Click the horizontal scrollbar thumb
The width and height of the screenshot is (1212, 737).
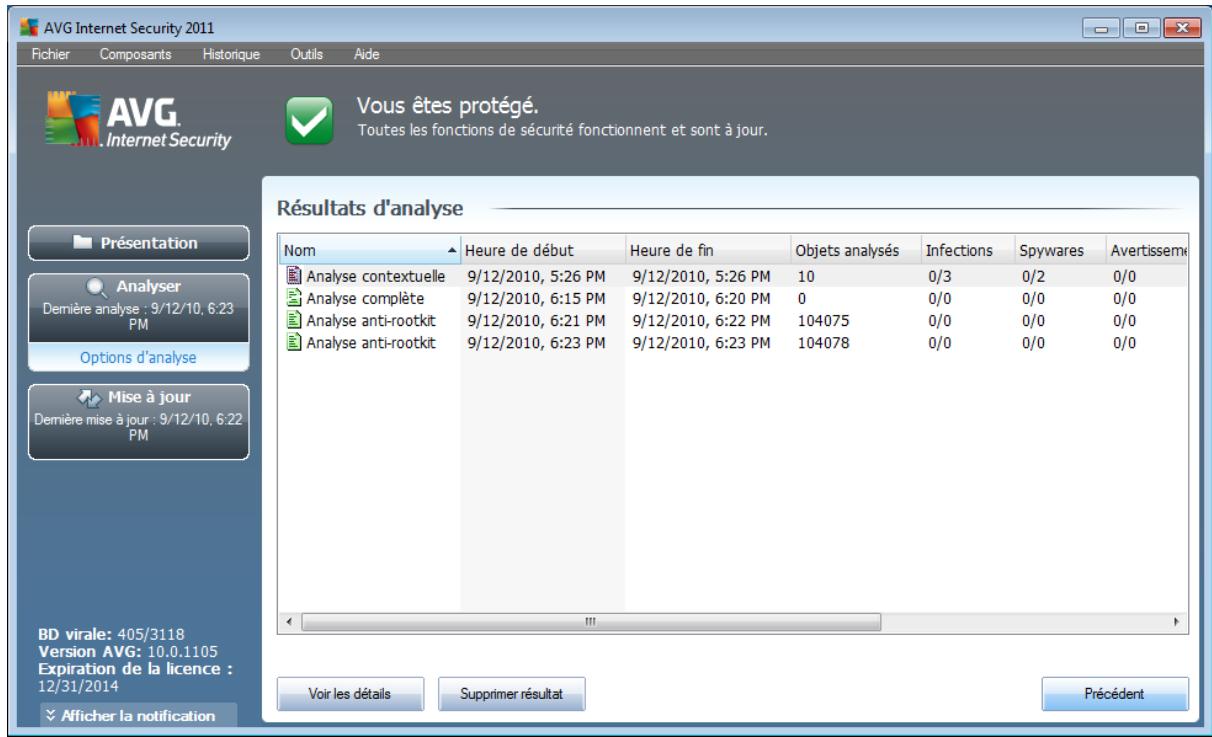590,622
